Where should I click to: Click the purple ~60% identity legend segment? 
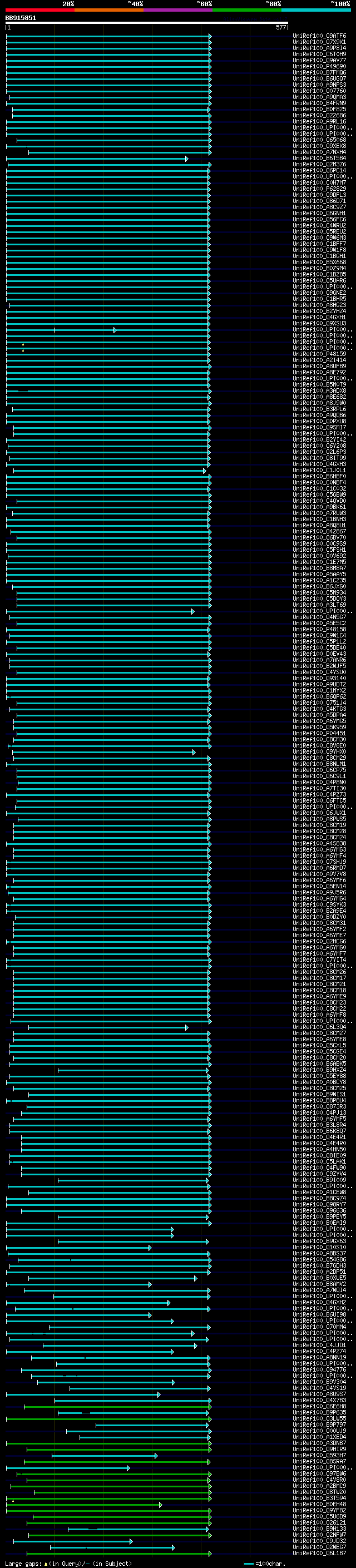179,10
